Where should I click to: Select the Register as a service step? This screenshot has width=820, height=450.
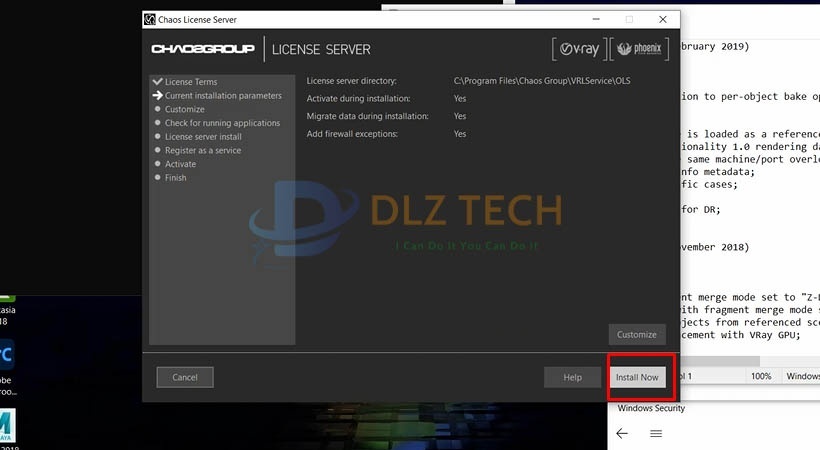[x=202, y=151]
